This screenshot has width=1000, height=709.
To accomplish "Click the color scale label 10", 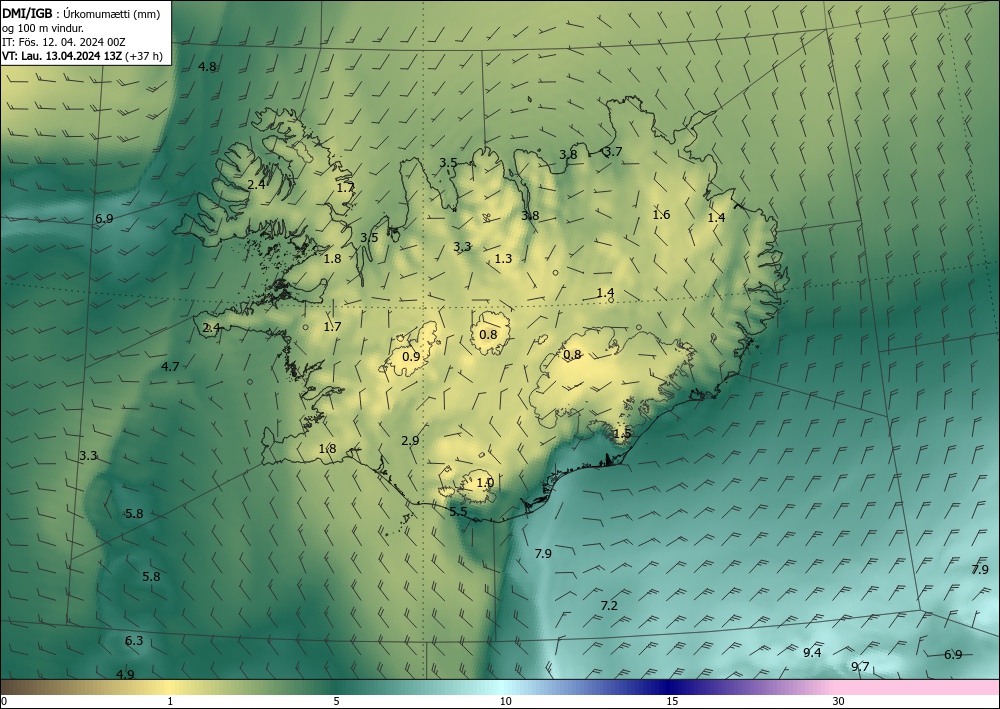I will click(x=505, y=701).
